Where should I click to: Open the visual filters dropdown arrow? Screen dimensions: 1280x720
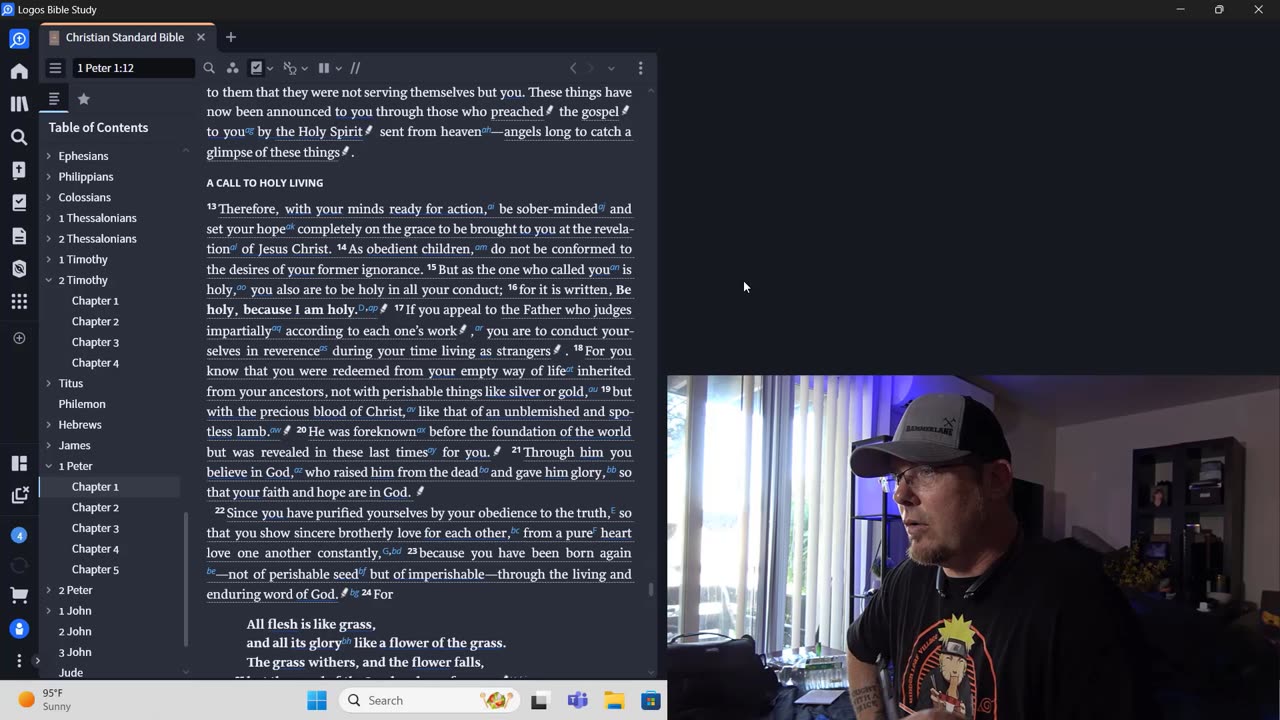[270, 69]
